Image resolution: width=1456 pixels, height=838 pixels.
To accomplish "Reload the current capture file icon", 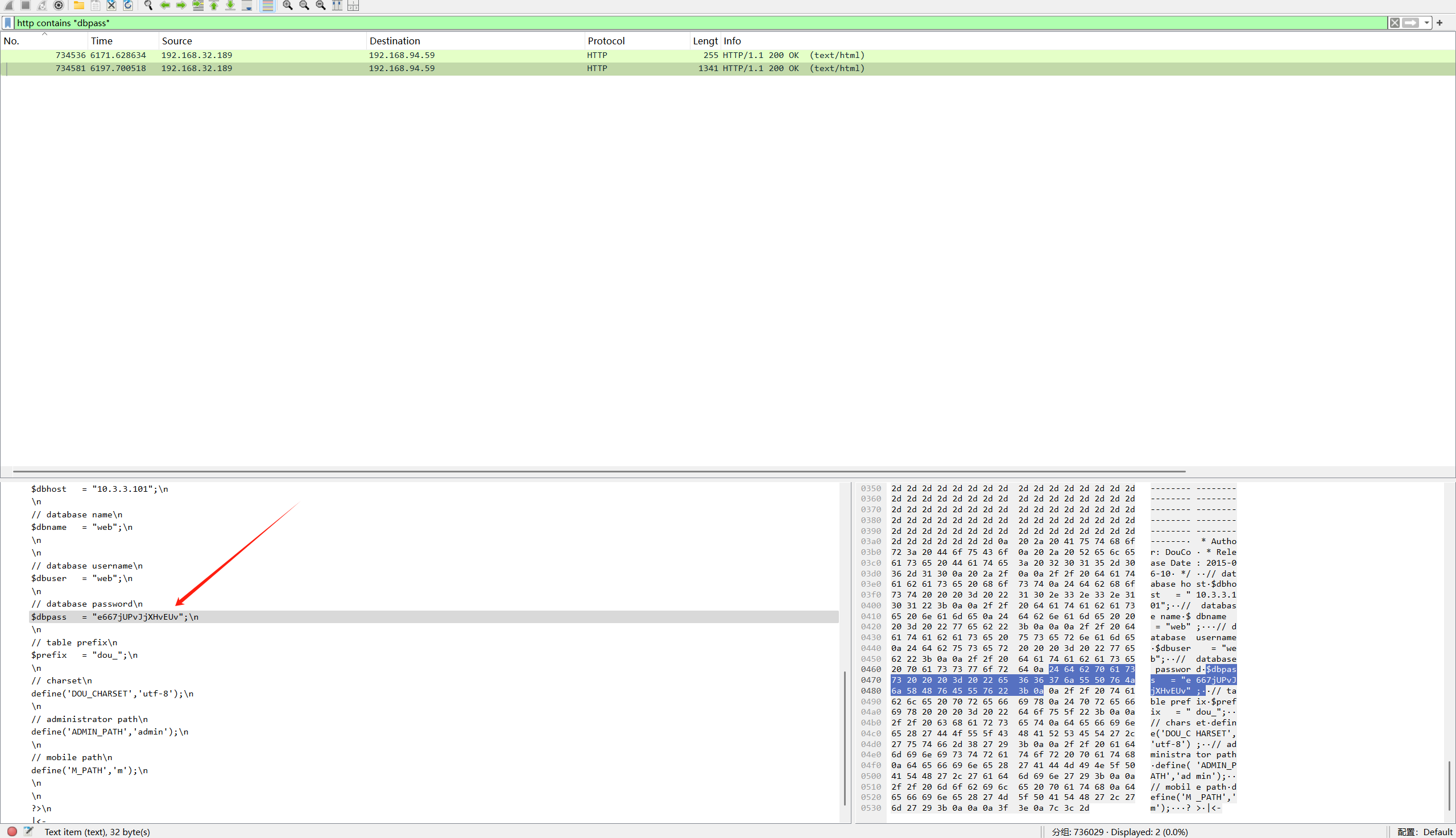I will [x=128, y=5].
